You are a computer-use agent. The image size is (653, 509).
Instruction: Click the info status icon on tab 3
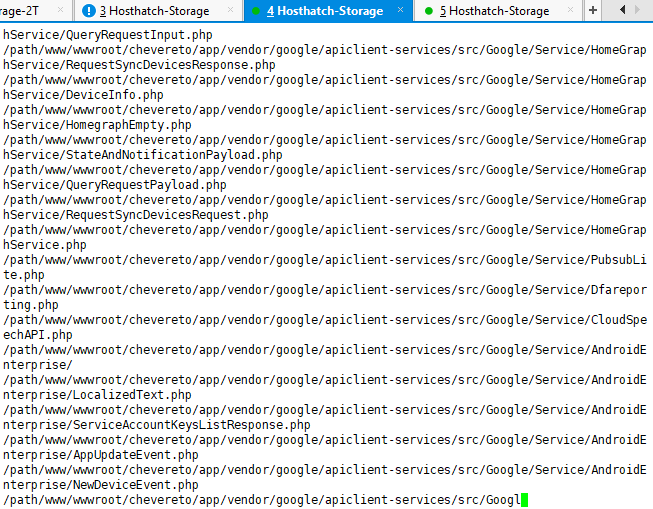pos(89,11)
